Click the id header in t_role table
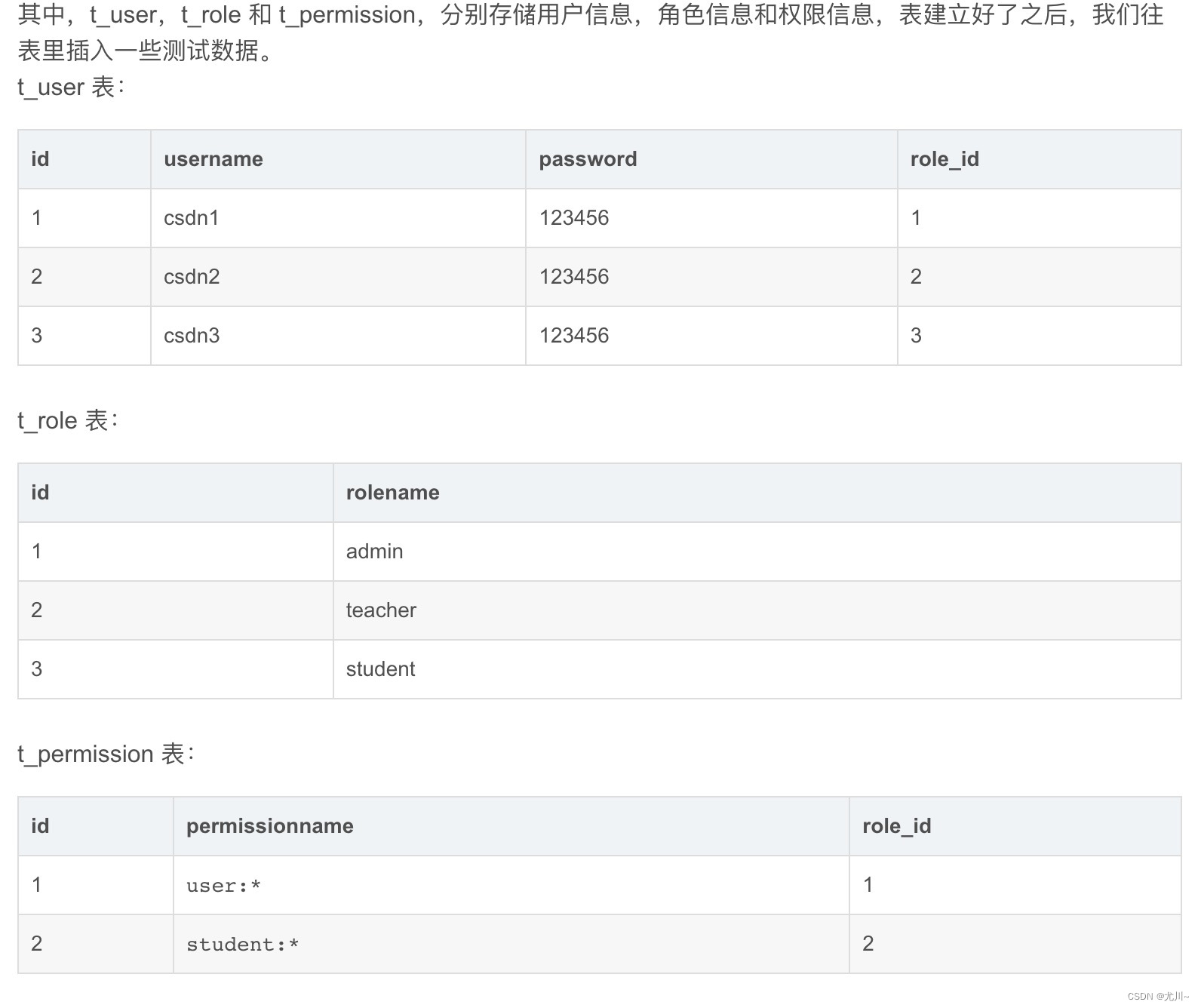The height and width of the screenshot is (1008, 1201). (x=176, y=493)
